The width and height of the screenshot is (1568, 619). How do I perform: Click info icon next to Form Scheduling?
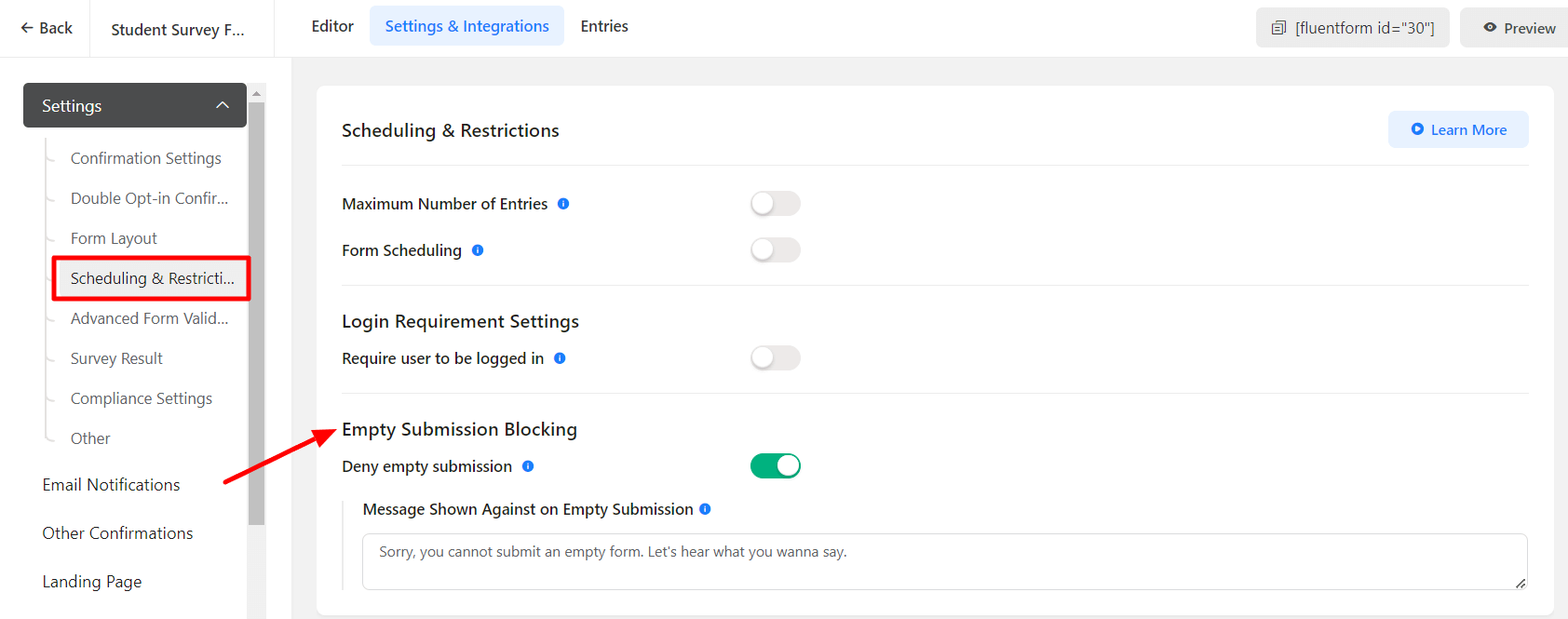tap(478, 250)
